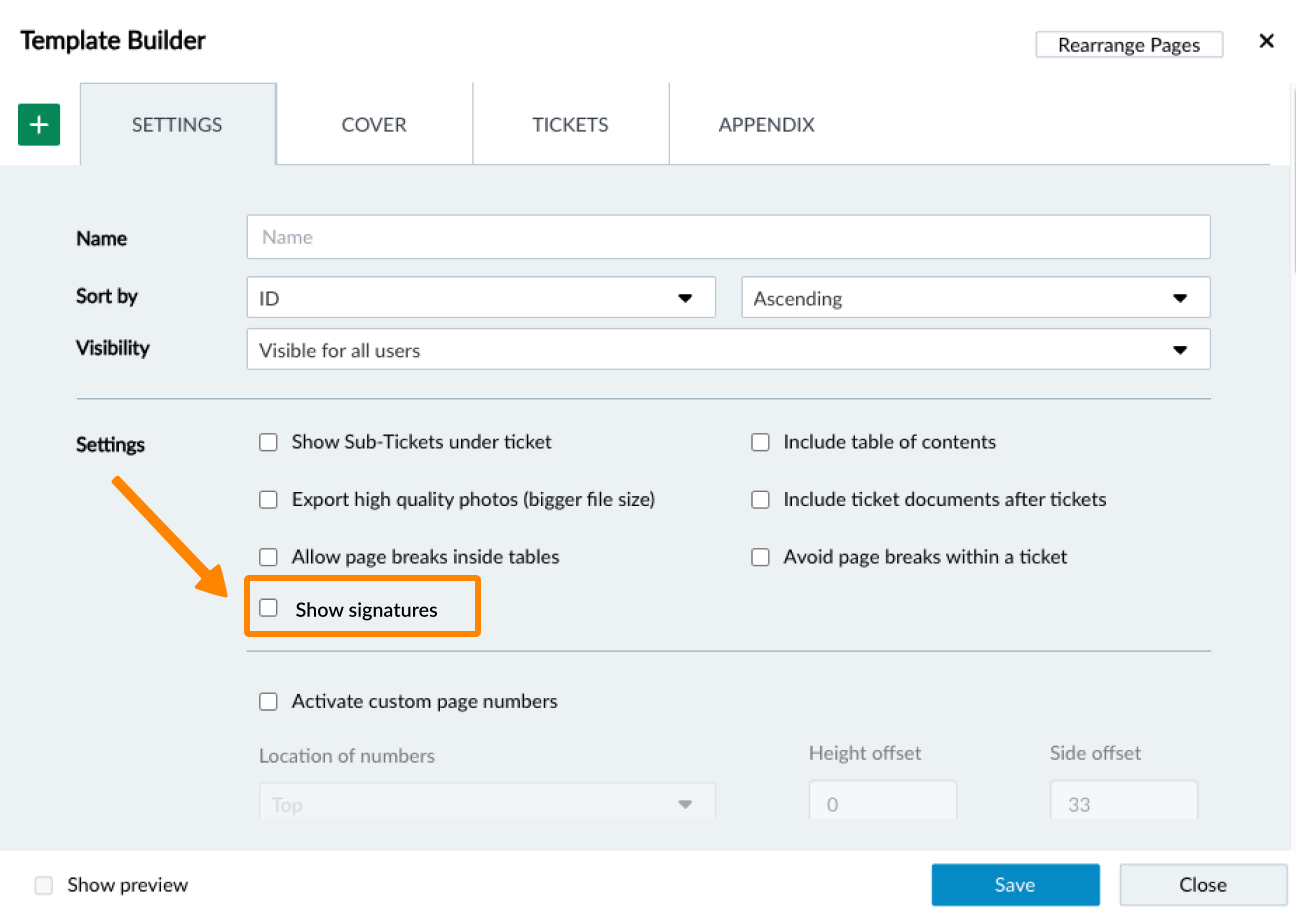
Task: Check Allow page breaks inside tables
Action: 268,557
